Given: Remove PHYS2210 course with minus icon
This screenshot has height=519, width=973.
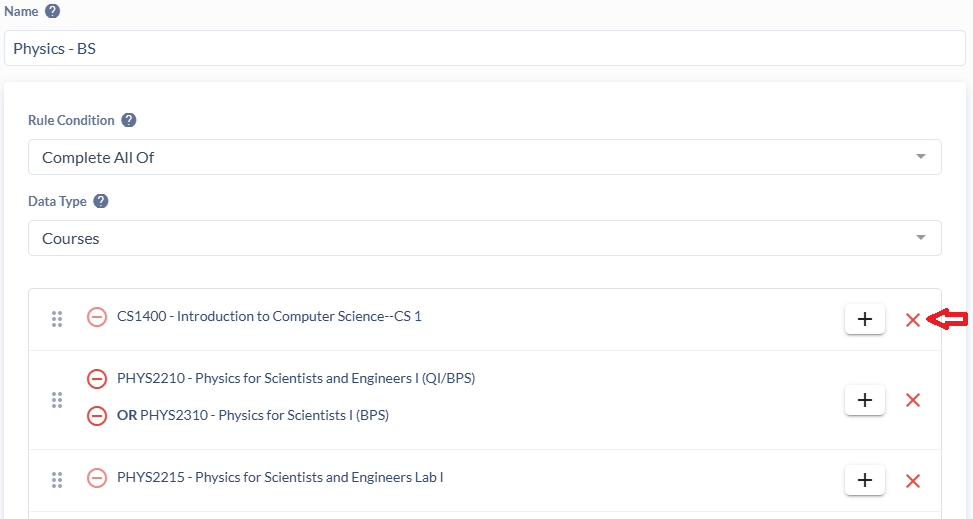Looking at the screenshot, I should 97,379.
